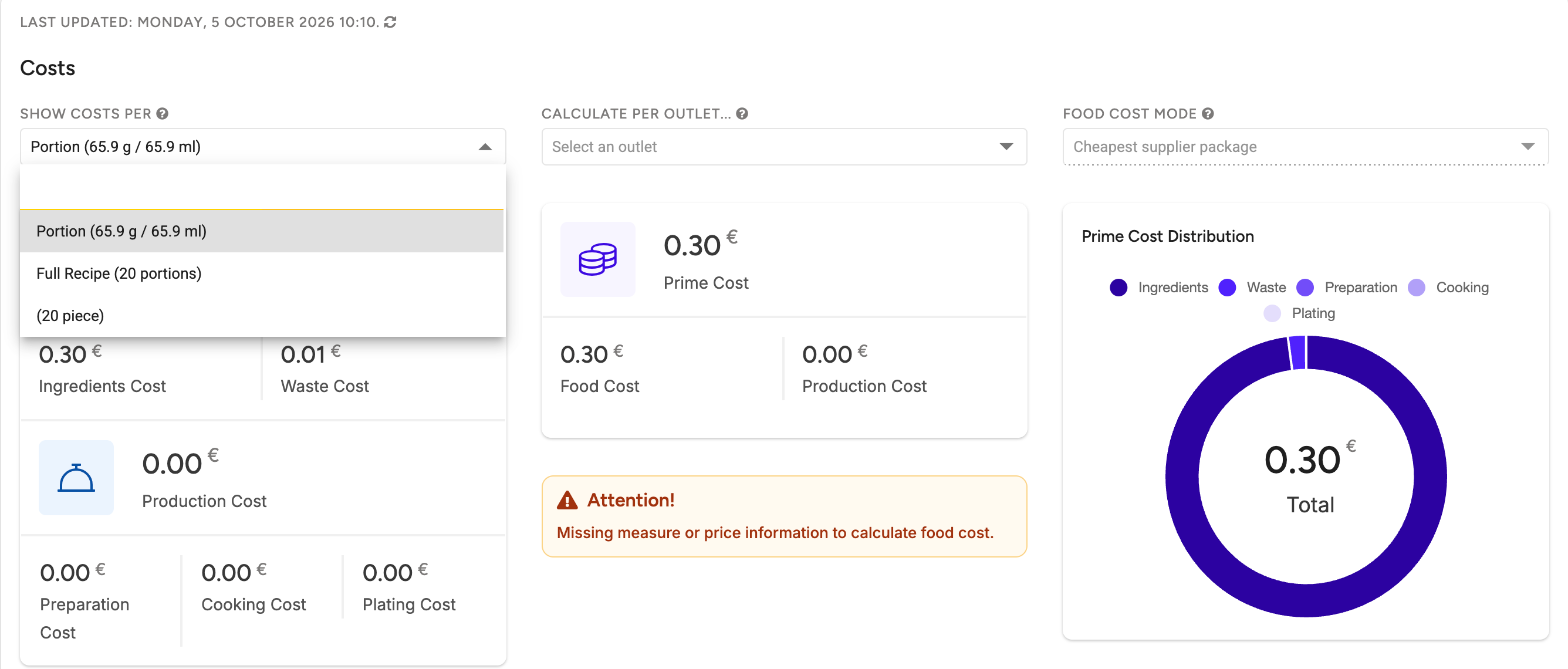Toggle Plating legend entry in chart
The image size is (1568, 669).
coord(1299,313)
